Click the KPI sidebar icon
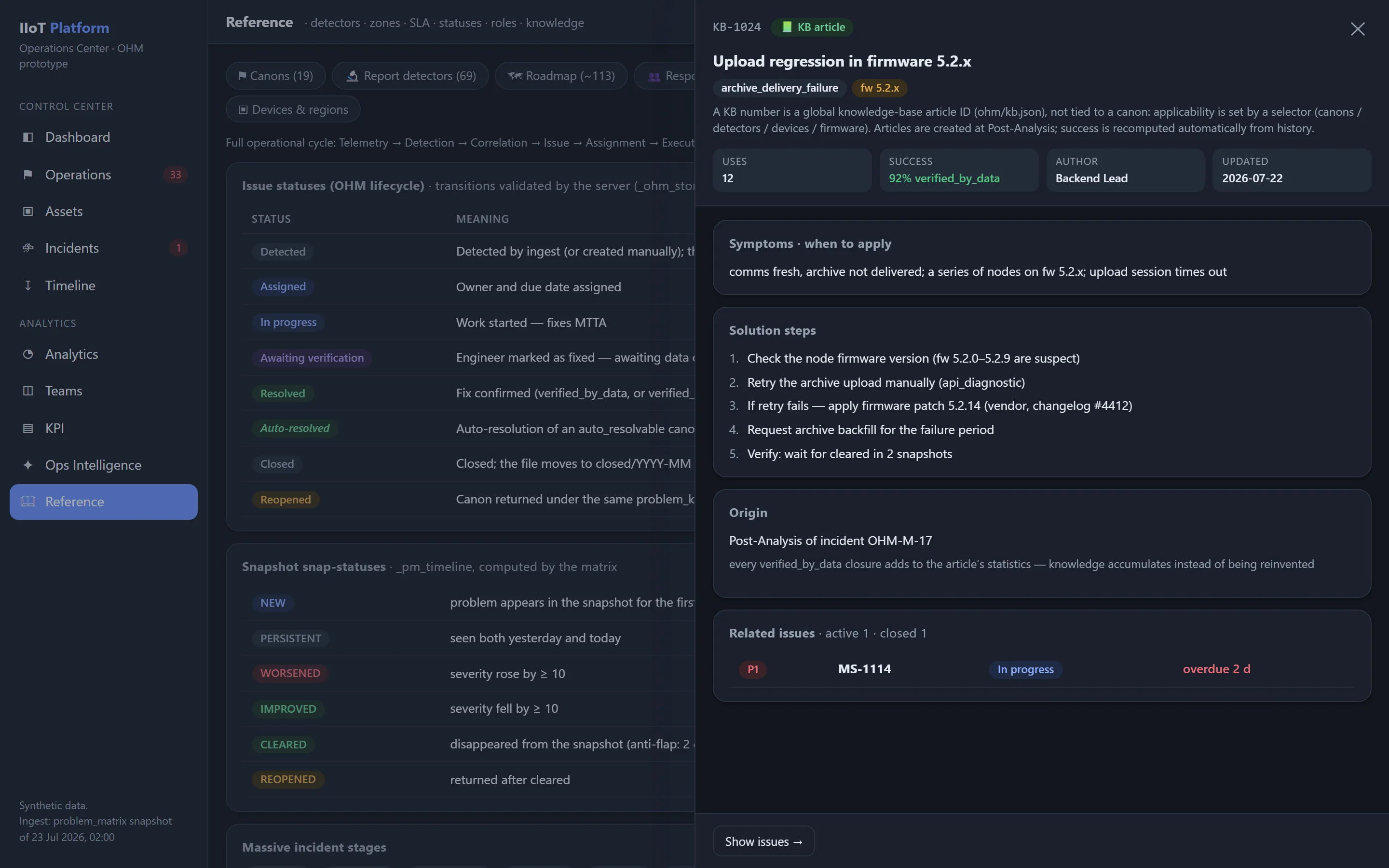The height and width of the screenshot is (868, 1389). [x=27, y=428]
